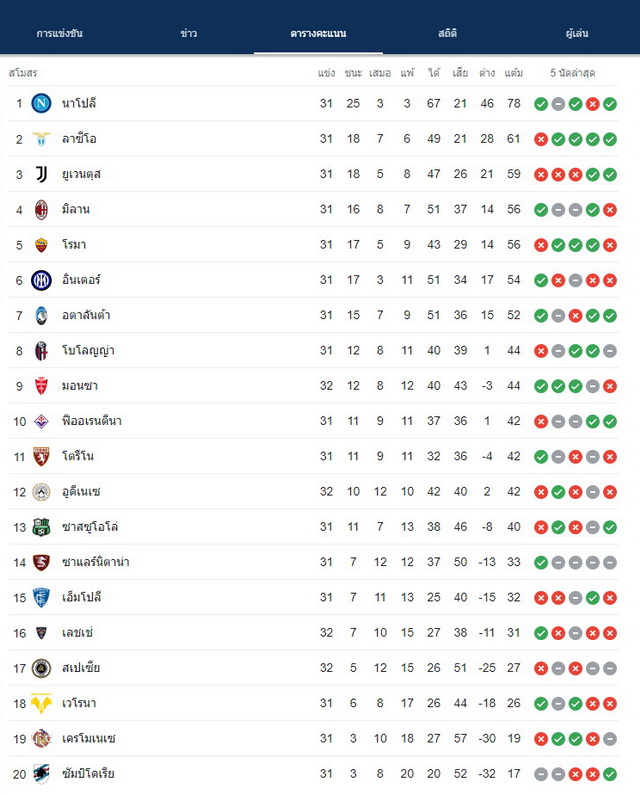
Task: Open the นาโปลี team link
Action: [79, 103]
